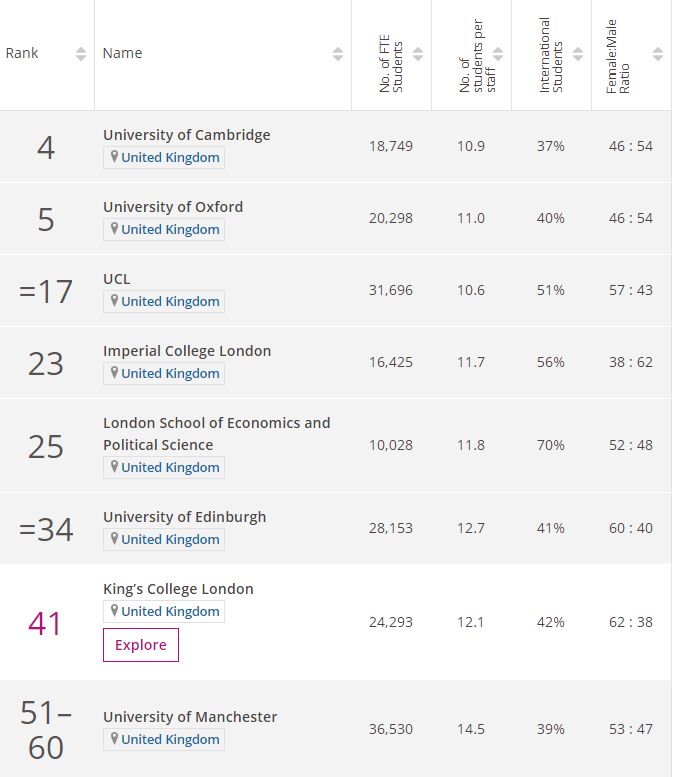This screenshot has width=673, height=777.
Task: Sort by International Students arrows
Action: (x=578, y=54)
